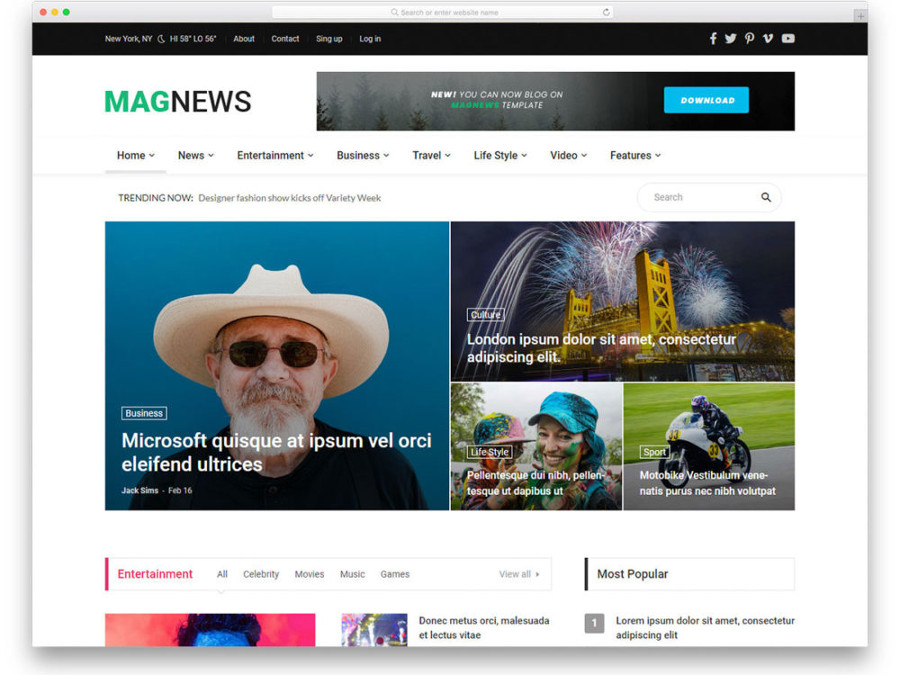Click the Log in link
The width and height of the screenshot is (900, 675).
click(370, 39)
